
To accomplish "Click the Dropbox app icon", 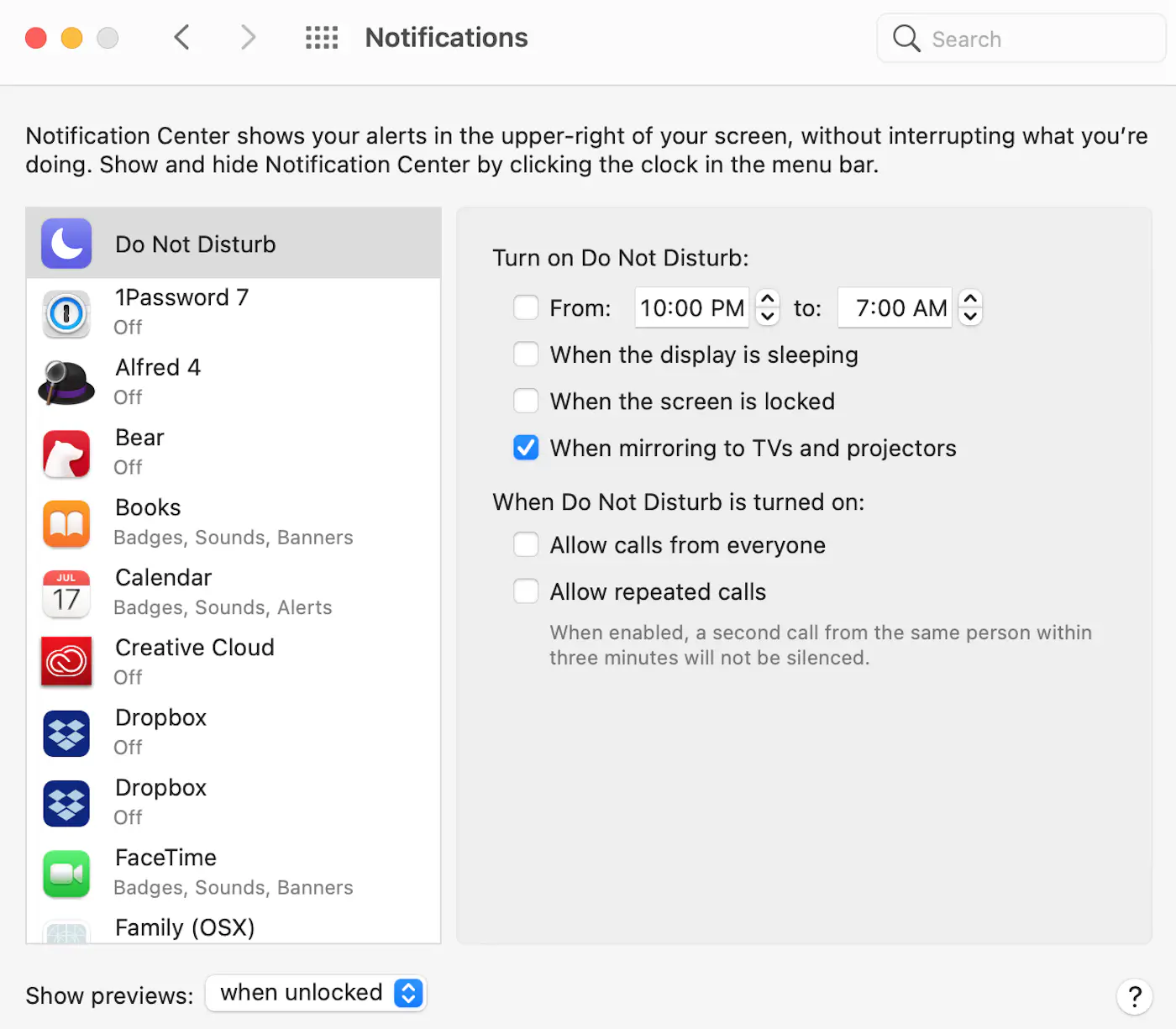I will [x=66, y=733].
